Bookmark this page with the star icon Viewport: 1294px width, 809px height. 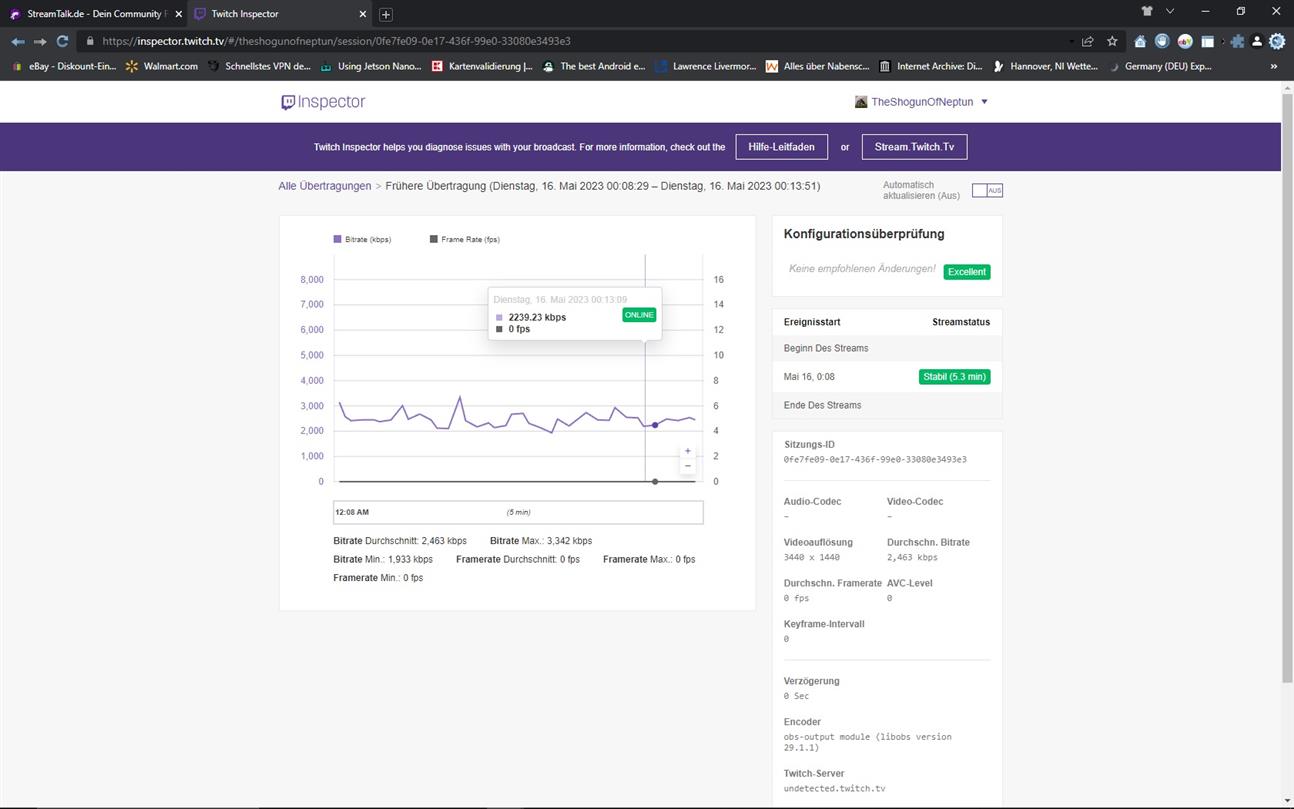(x=1112, y=41)
